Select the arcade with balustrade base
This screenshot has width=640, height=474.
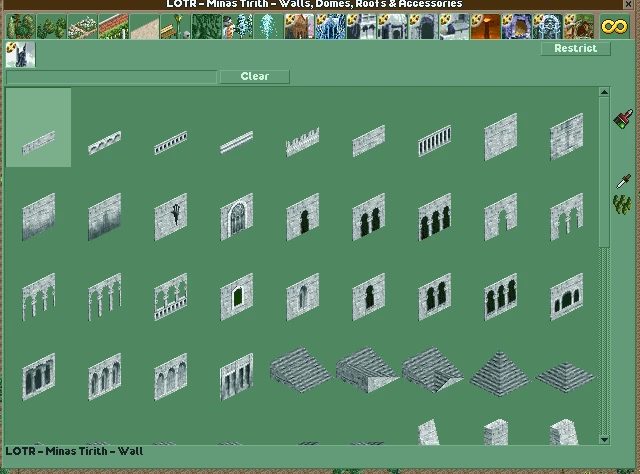(x=171, y=297)
